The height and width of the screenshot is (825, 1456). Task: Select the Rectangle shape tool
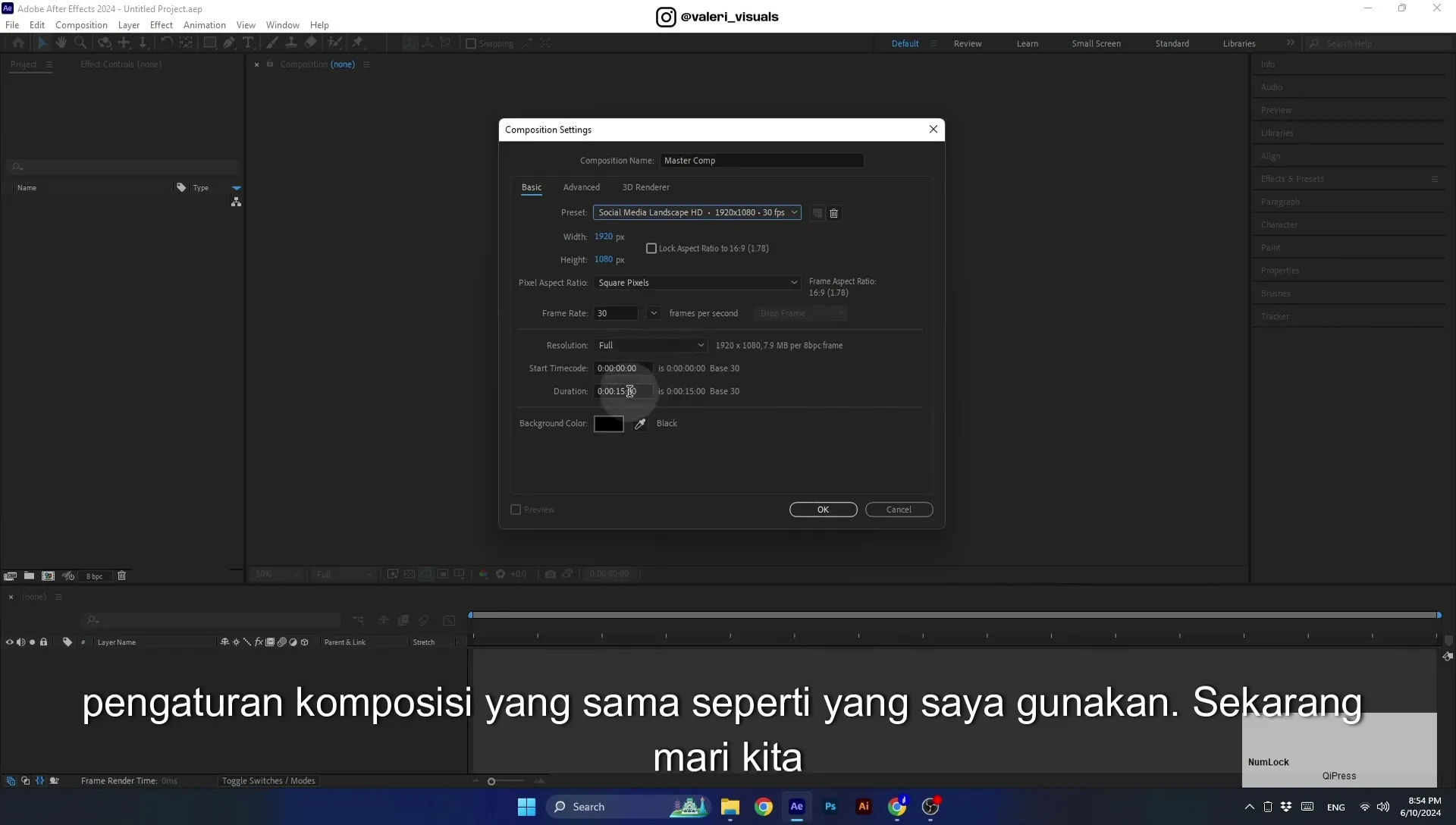point(210,43)
